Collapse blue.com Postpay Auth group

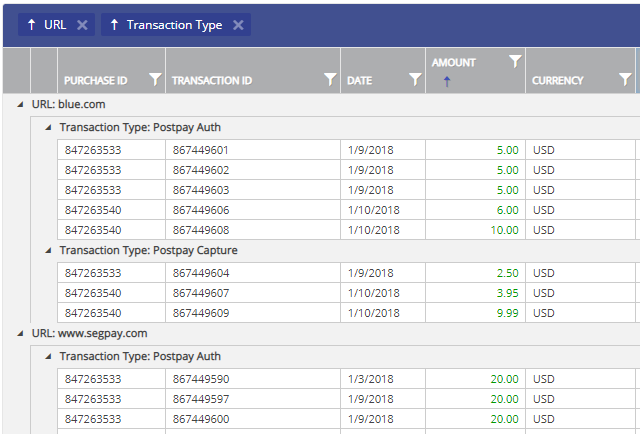click(48, 127)
